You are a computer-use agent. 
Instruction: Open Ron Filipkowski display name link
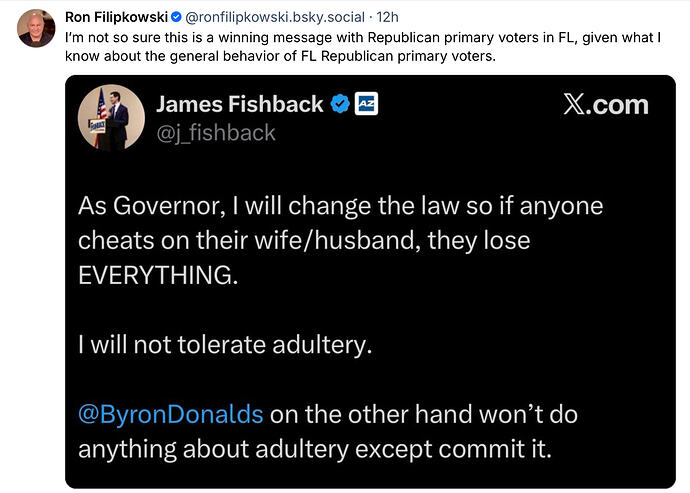(x=115, y=17)
